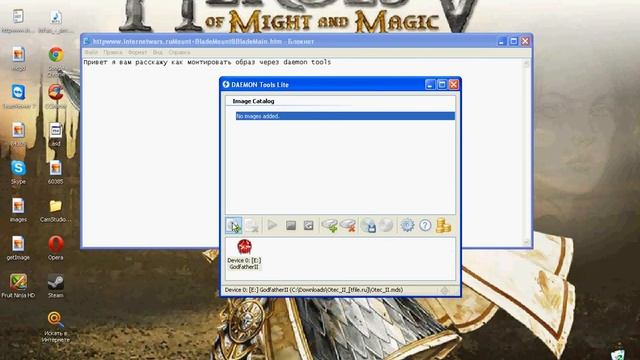The height and width of the screenshot is (360, 640).
Task: Open Notepad's Файл menu
Action: 91,52
